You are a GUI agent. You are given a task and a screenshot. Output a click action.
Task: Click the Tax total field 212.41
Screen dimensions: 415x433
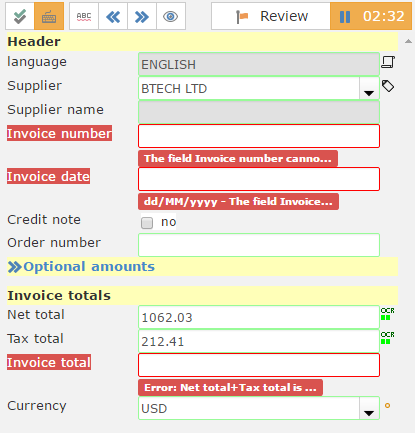[259, 341]
